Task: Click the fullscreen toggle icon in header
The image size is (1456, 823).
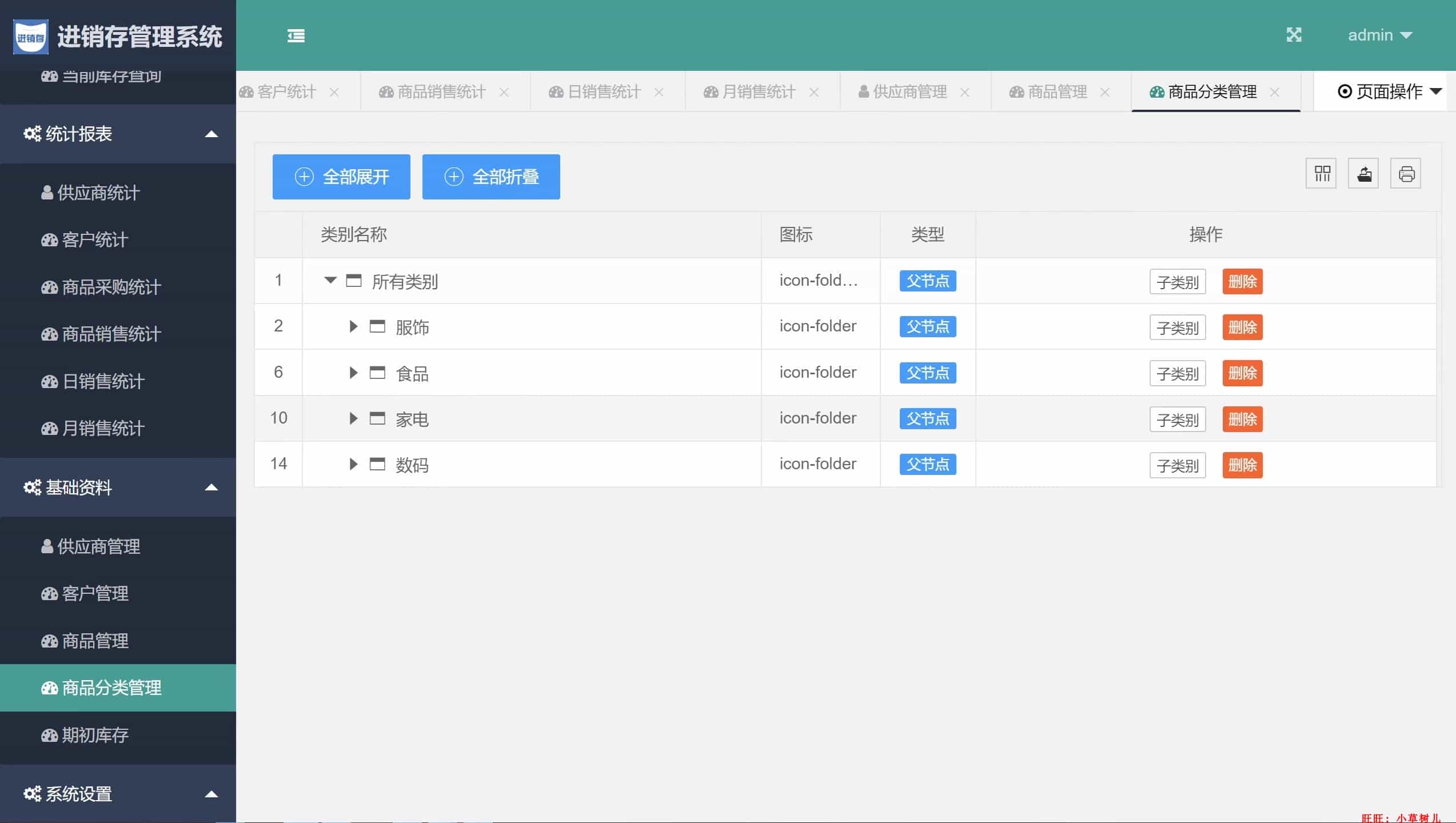Action: [x=1294, y=35]
